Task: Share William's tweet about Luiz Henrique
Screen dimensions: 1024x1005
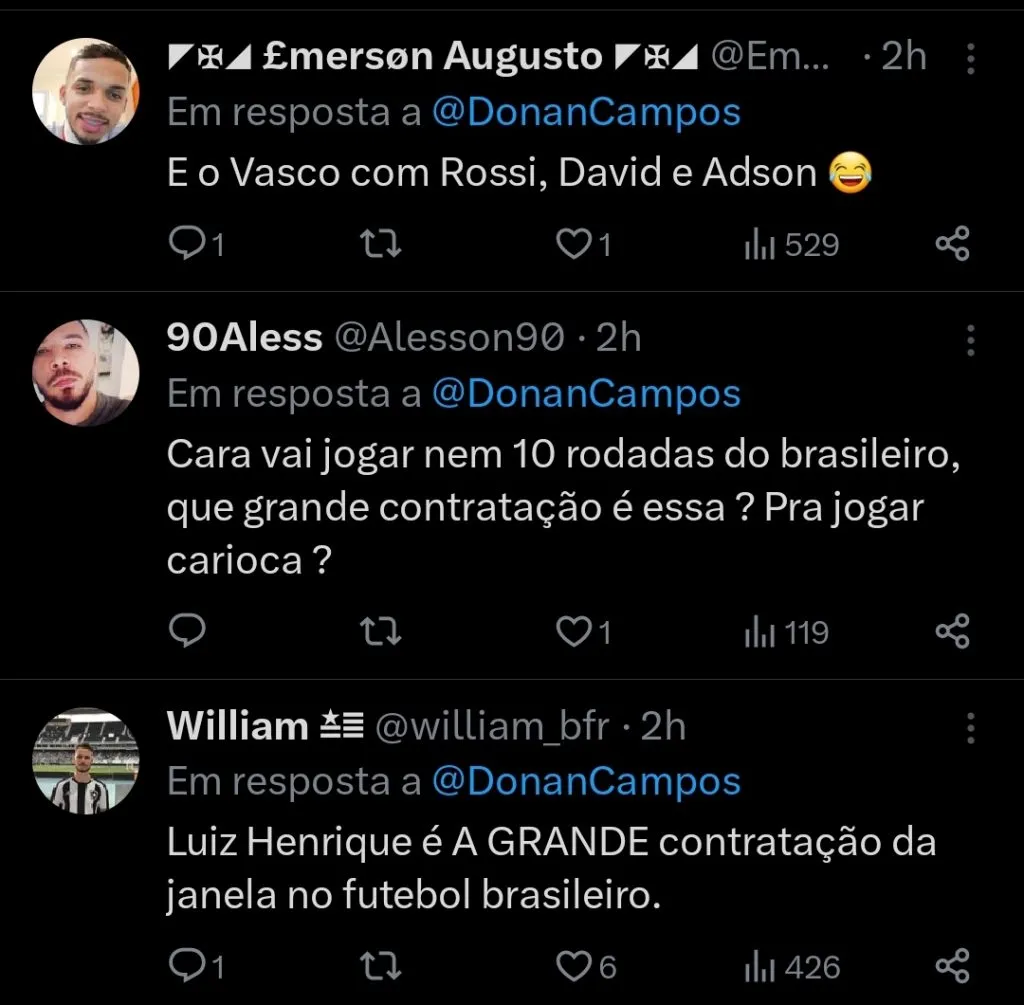Action: (953, 966)
